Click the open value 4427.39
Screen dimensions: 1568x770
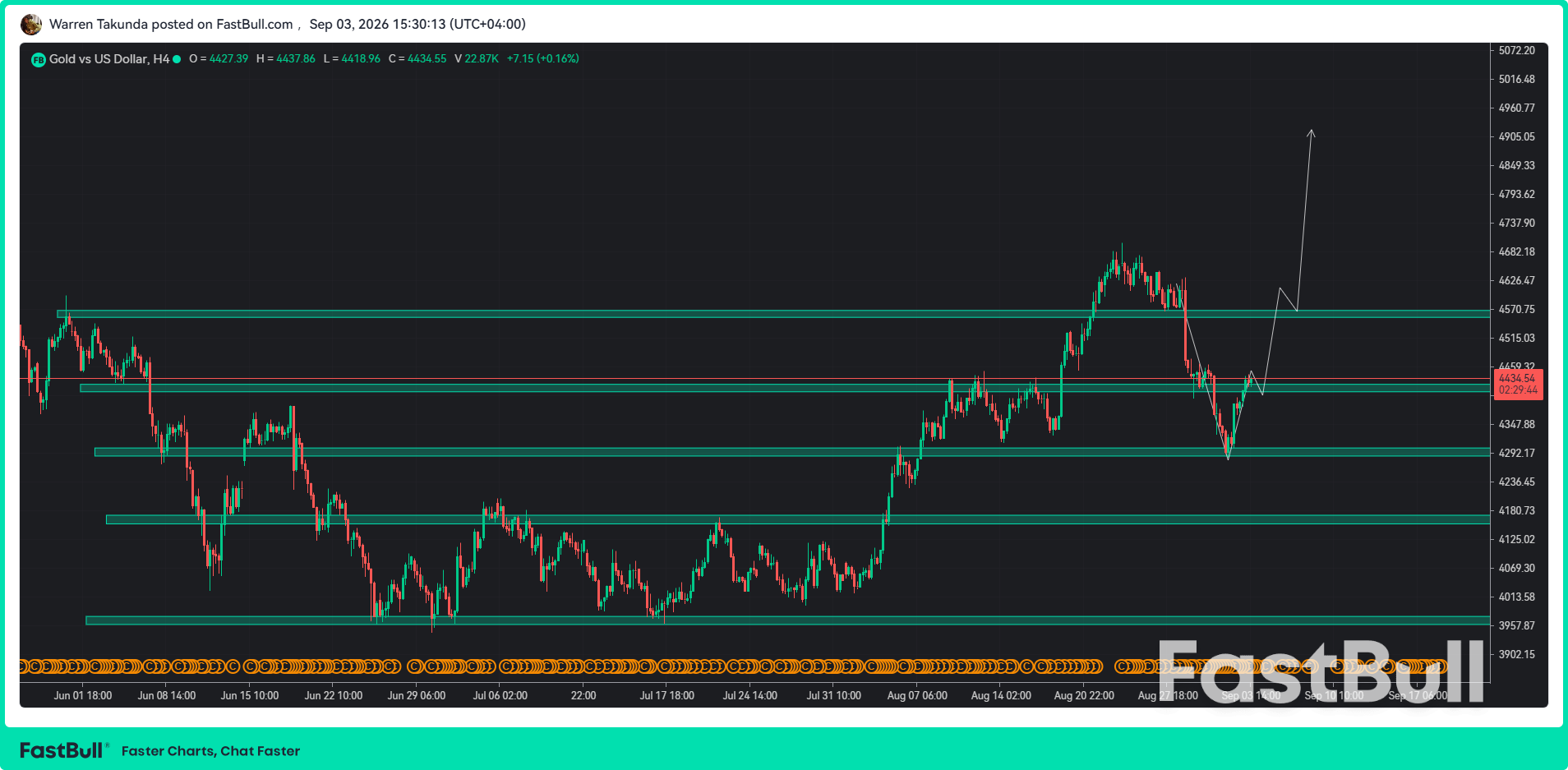pyautogui.click(x=228, y=59)
